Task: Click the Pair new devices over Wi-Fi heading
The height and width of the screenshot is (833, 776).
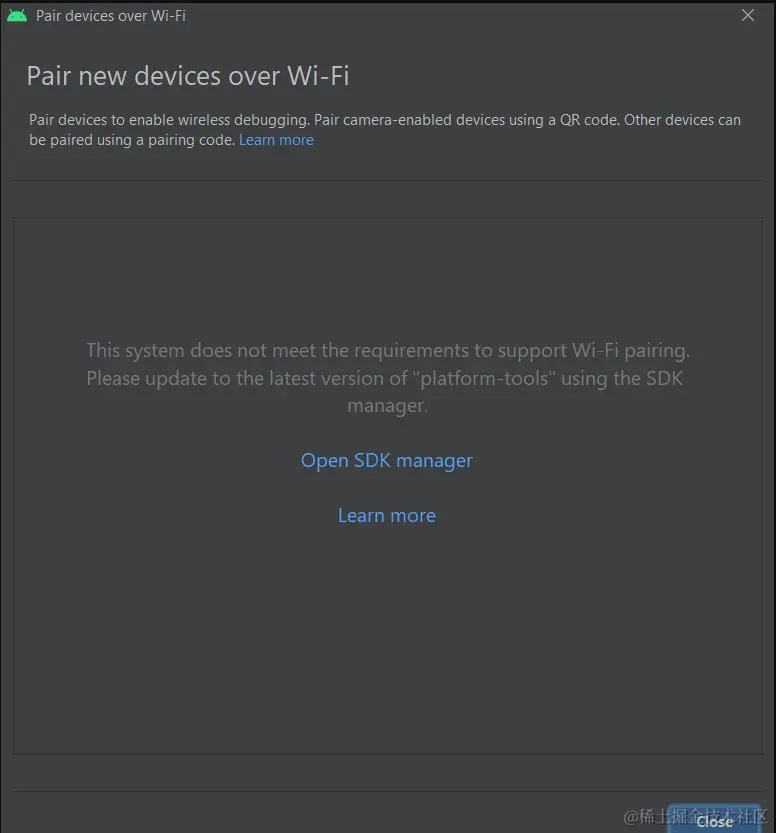Action: [188, 76]
